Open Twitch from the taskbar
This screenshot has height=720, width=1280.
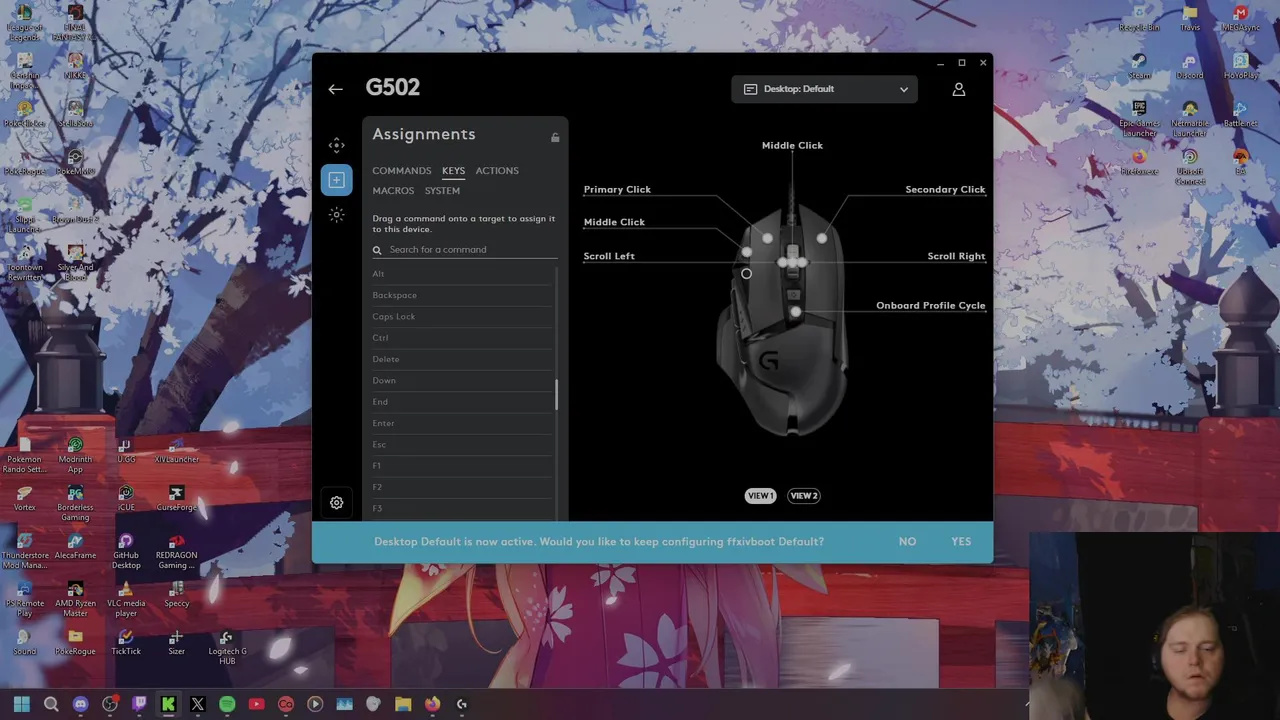(139, 704)
